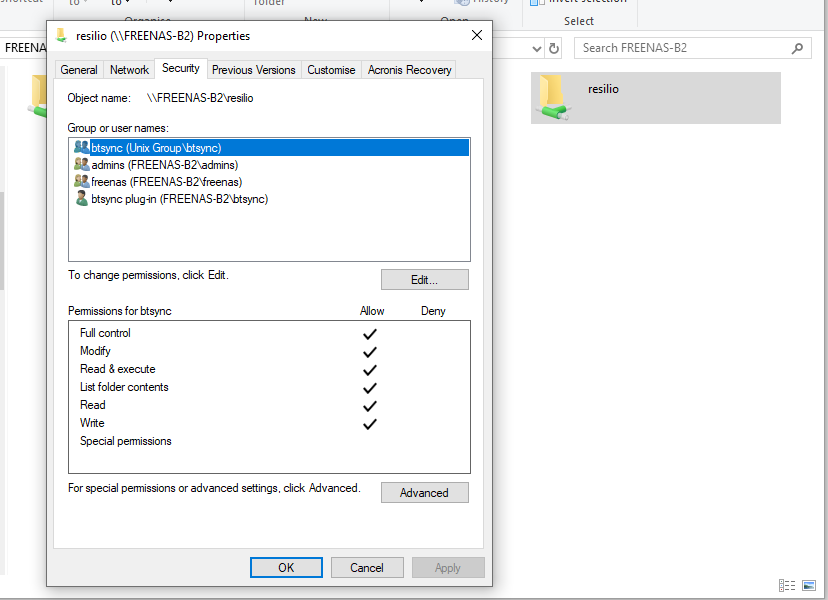Image resolution: width=828 pixels, height=600 pixels.
Task: Click the freenas group icon
Action: [x=82, y=181]
